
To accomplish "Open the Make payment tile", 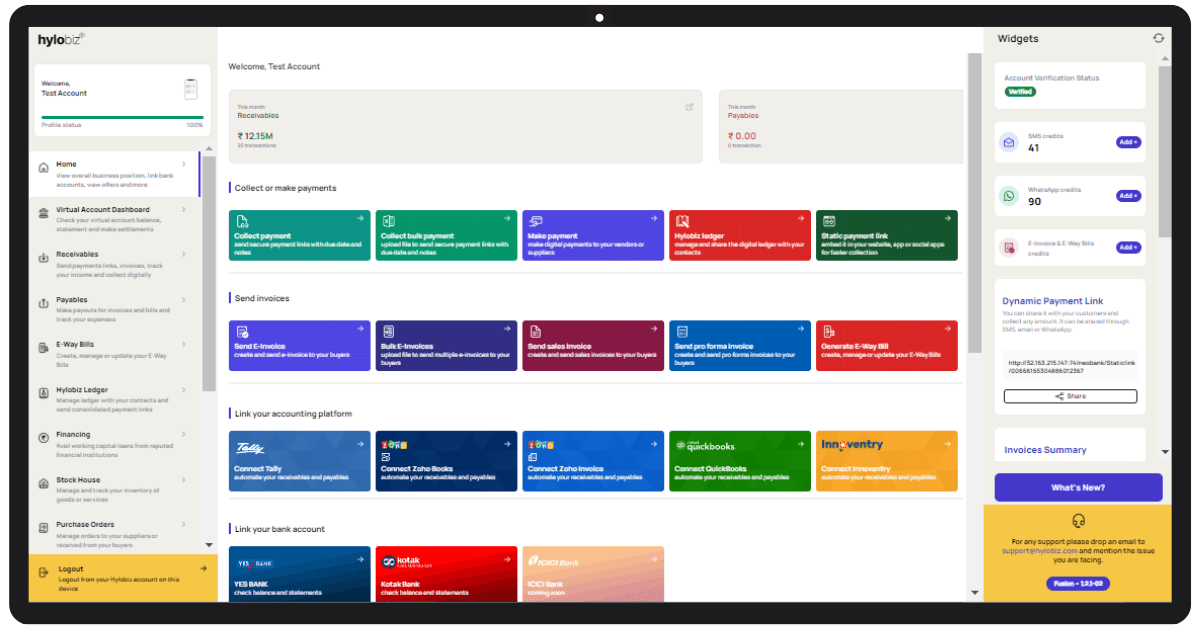I will tap(593, 236).
